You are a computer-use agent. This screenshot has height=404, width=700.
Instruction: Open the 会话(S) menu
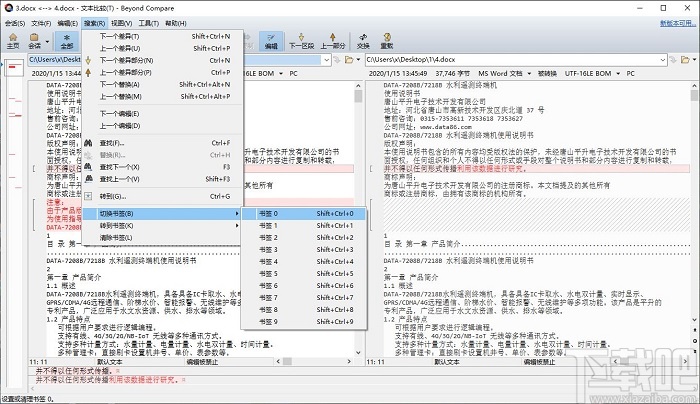15,23
